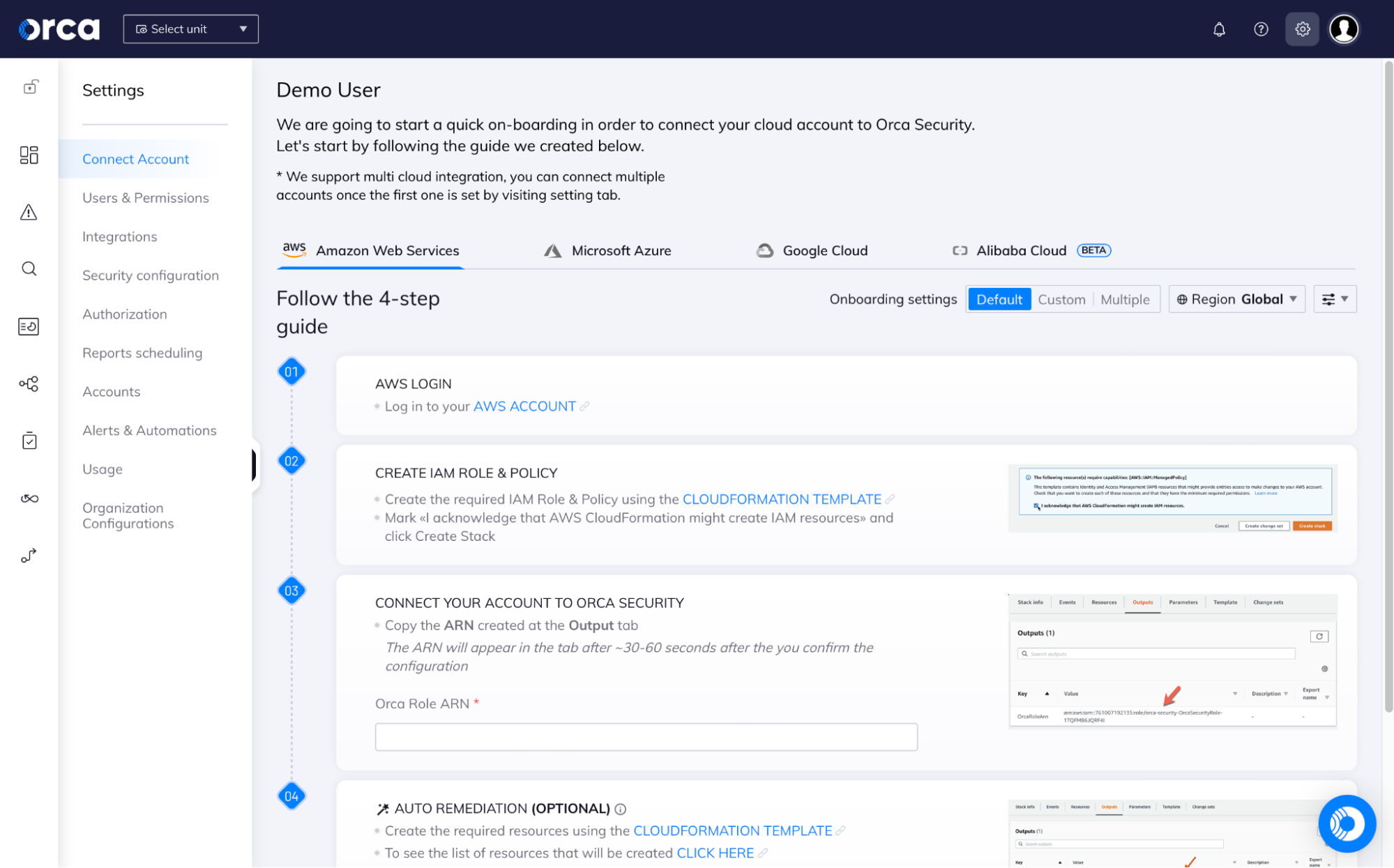
Task: Open the network graph icon in sidebar
Action: click(29, 383)
